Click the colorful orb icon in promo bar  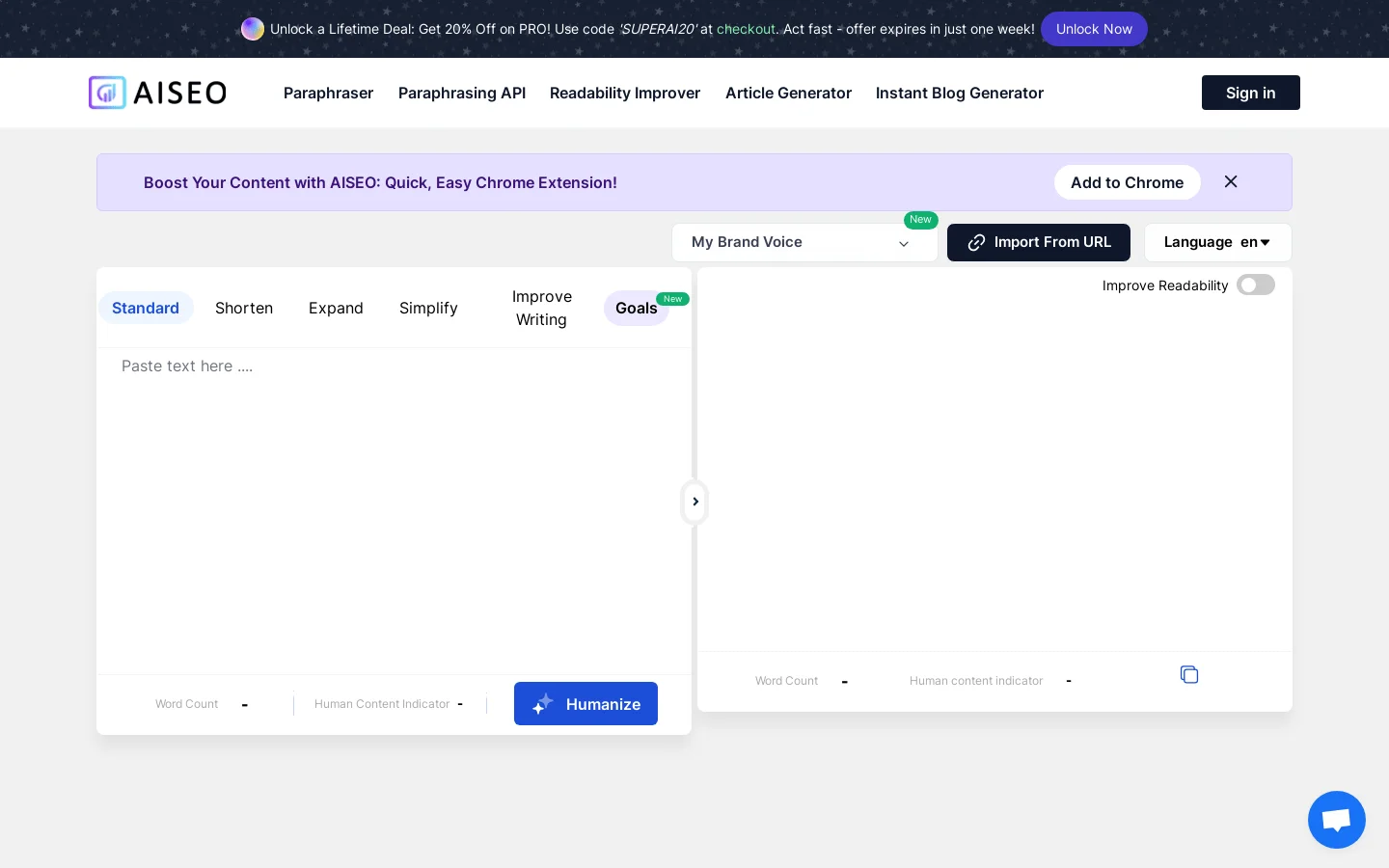tap(253, 29)
